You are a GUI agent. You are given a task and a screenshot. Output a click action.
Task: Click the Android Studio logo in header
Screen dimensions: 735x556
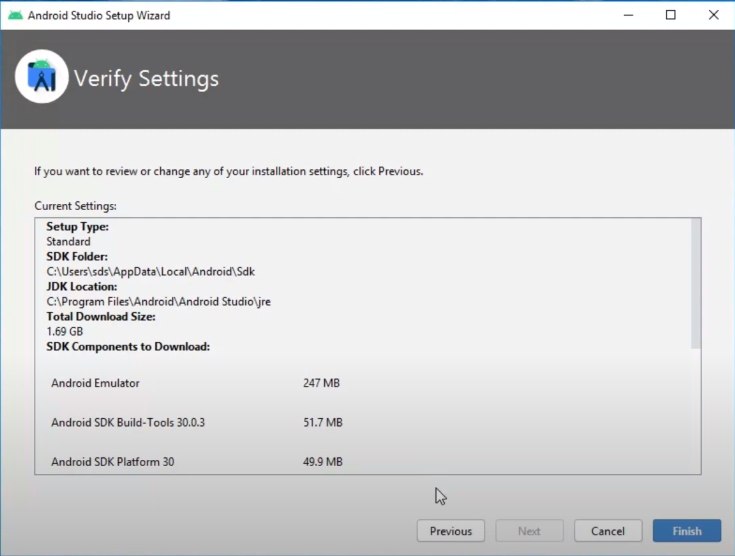[42, 76]
